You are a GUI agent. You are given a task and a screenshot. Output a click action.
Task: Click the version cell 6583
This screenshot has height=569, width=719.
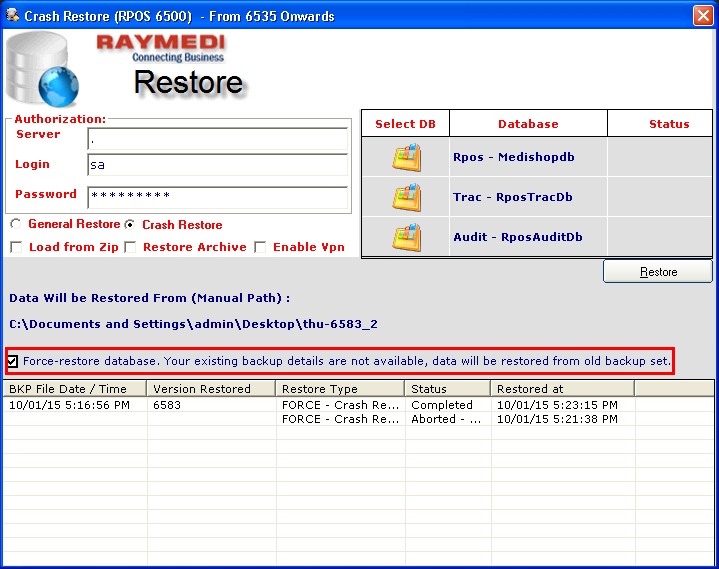pyautogui.click(x=167, y=405)
